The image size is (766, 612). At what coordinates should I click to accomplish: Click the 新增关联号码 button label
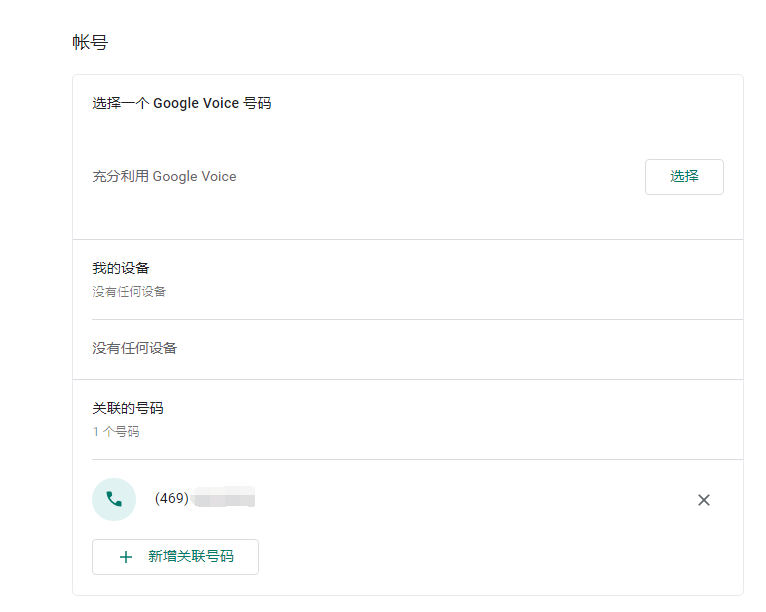pos(191,556)
